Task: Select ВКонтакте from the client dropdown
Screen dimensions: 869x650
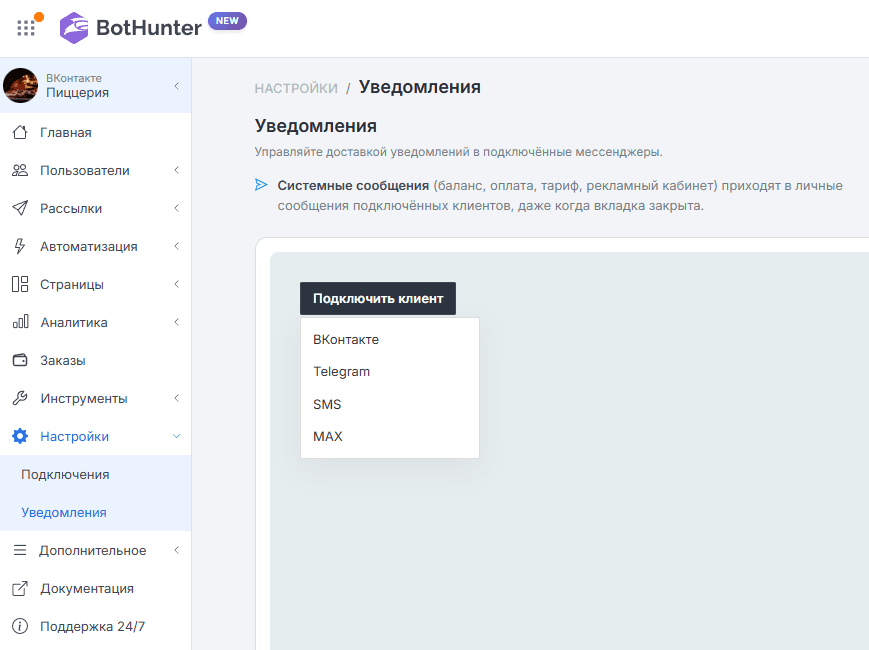Action: [x=390, y=340]
